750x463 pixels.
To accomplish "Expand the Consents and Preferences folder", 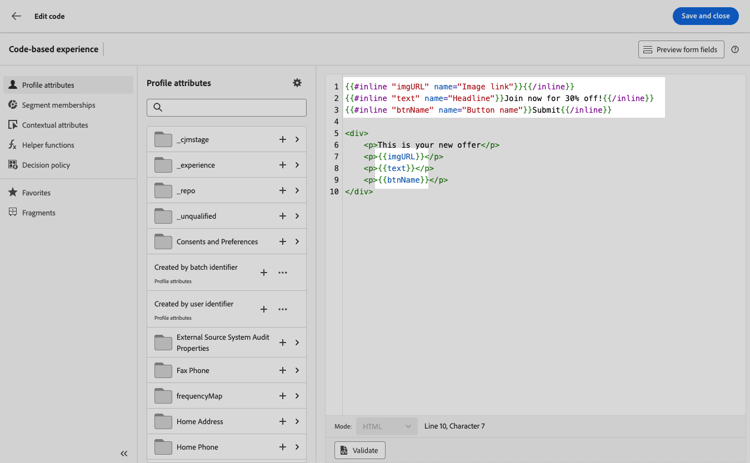I will [x=297, y=242].
